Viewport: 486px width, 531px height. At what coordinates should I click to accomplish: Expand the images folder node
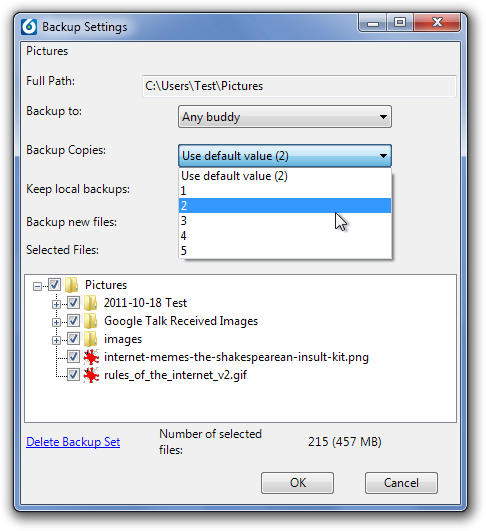click(x=56, y=340)
